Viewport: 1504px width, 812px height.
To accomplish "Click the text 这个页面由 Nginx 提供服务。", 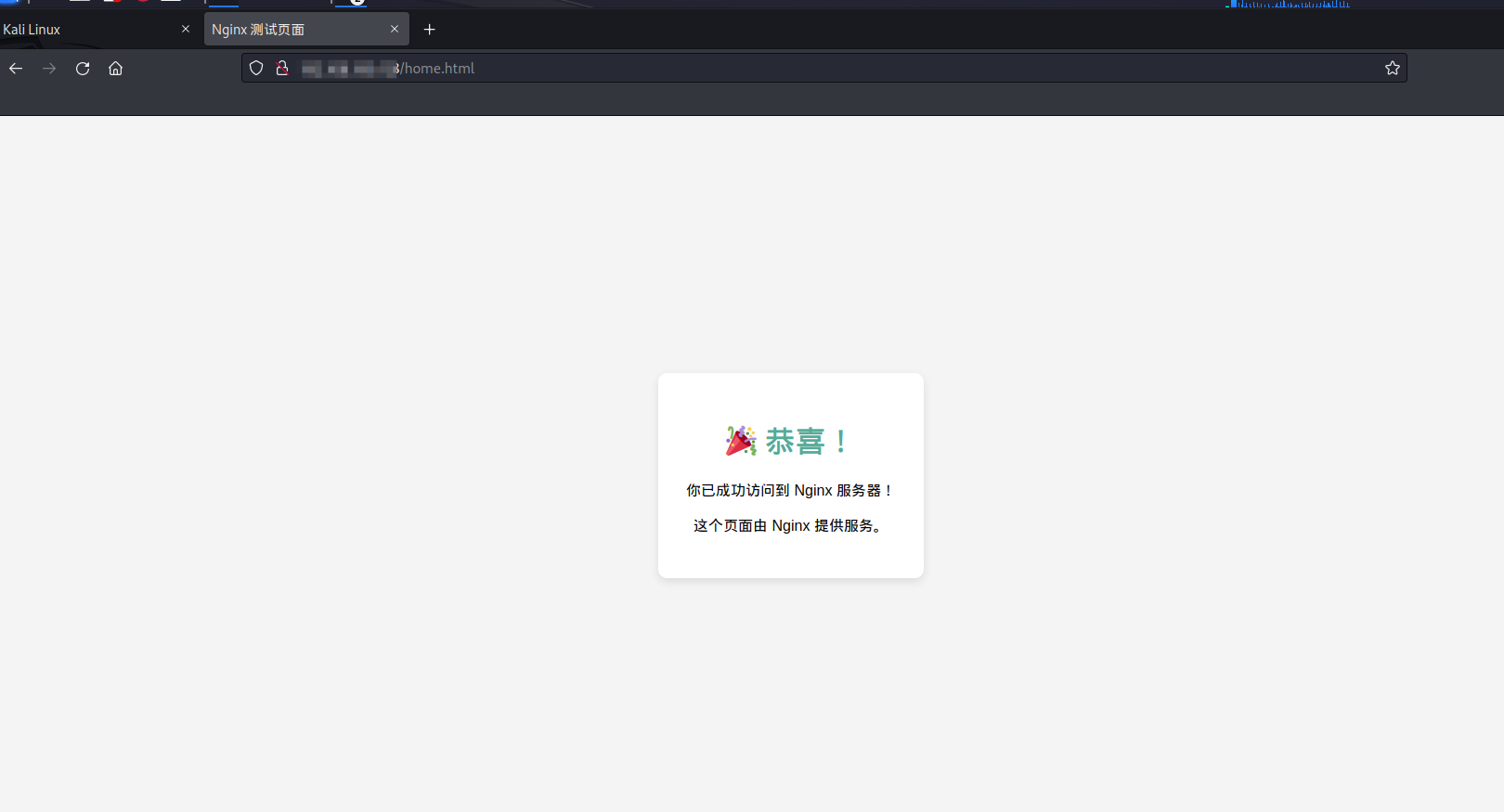I will point(790,525).
